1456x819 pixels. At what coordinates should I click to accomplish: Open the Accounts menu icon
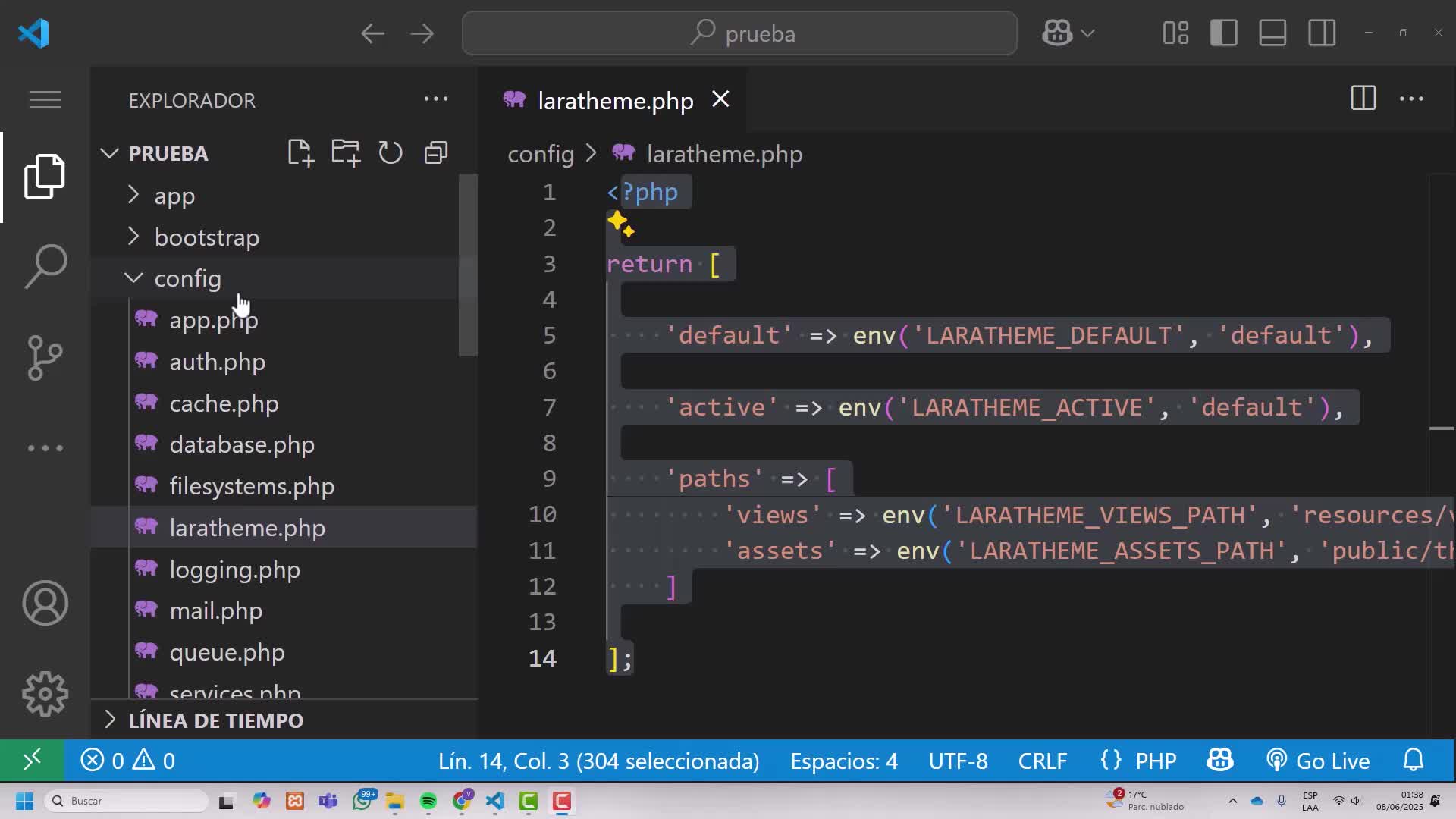(x=45, y=603)
